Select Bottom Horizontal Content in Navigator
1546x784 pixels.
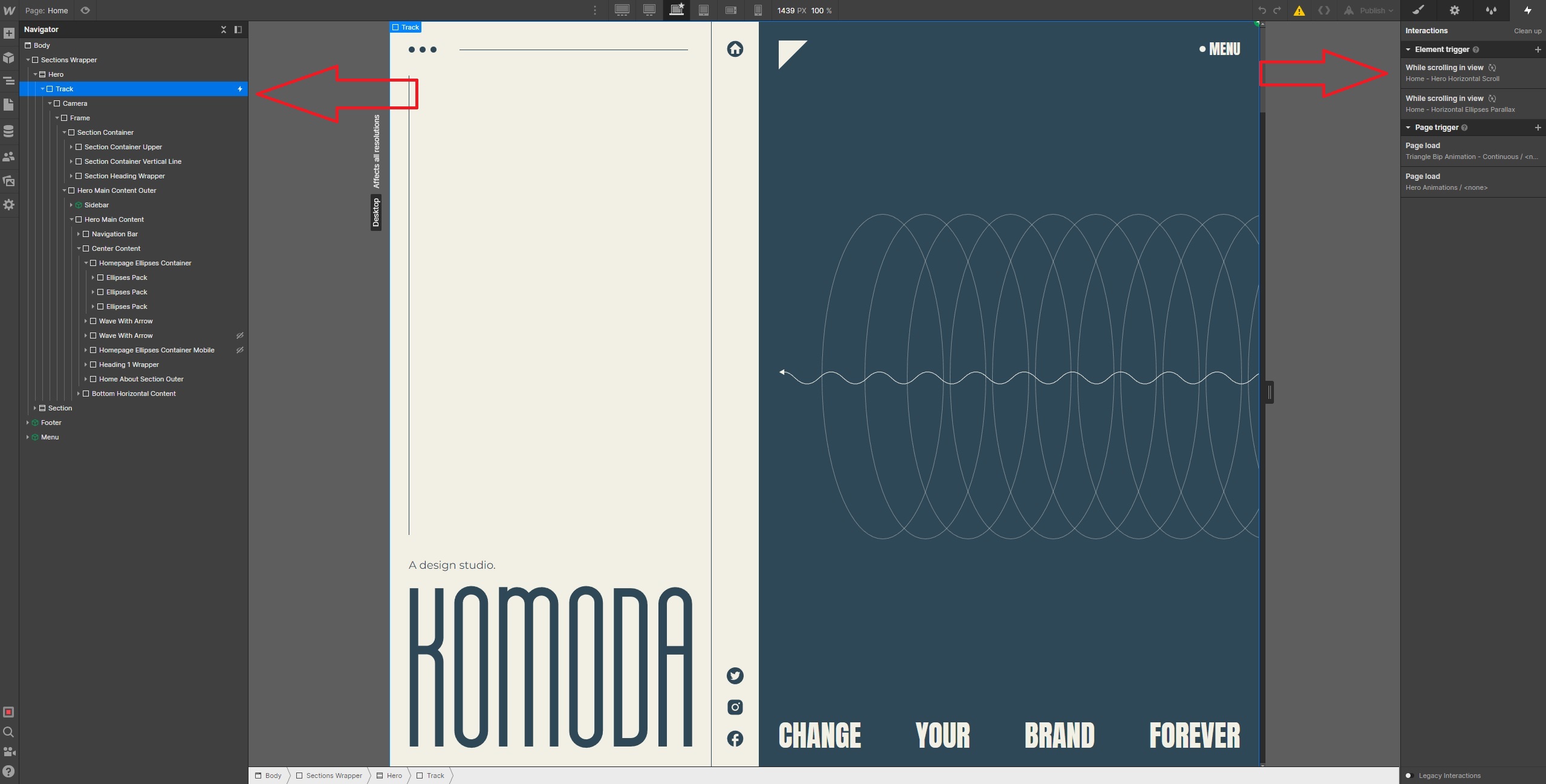pos(134,394)
